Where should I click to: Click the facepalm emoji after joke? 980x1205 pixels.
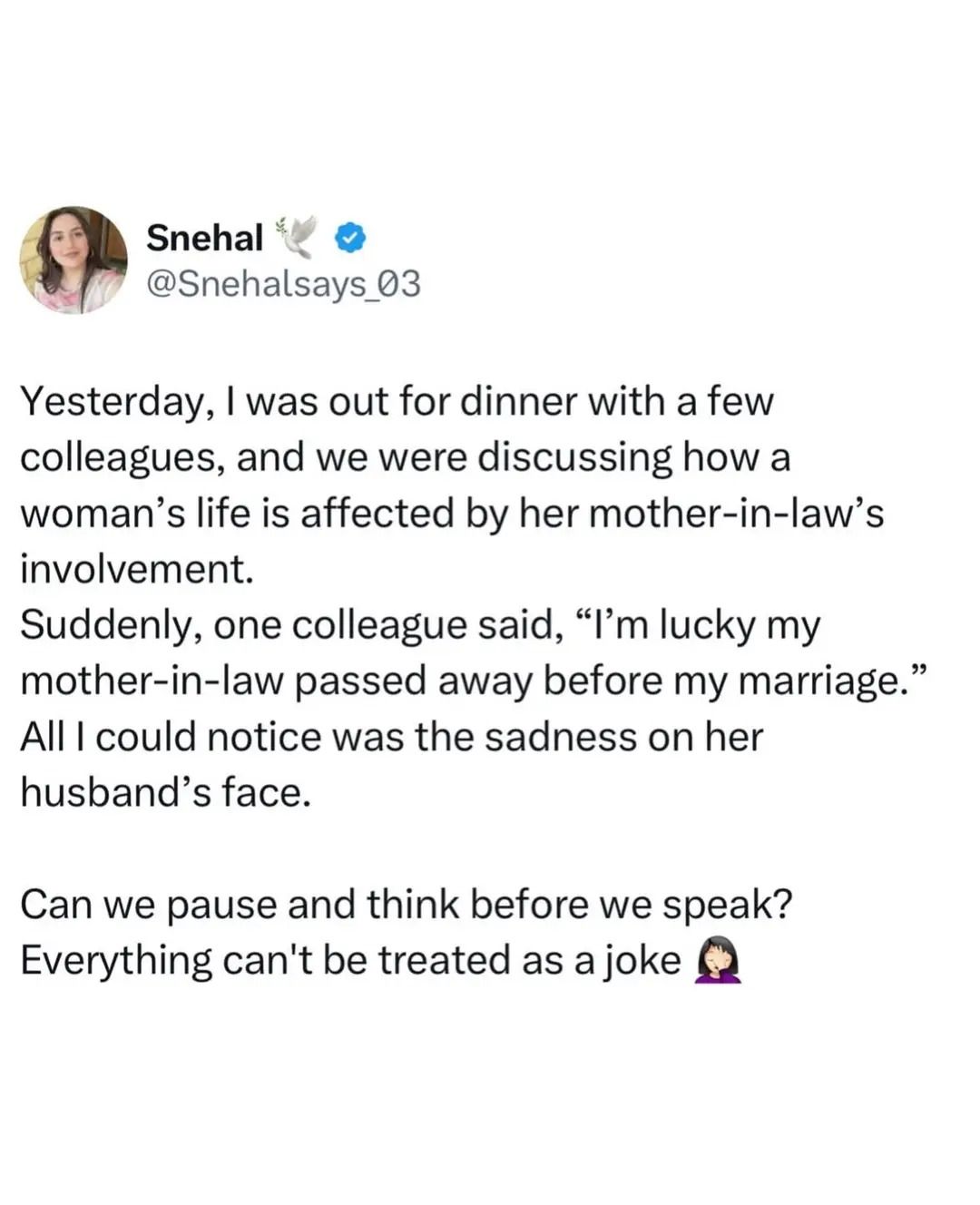point(718,963)
